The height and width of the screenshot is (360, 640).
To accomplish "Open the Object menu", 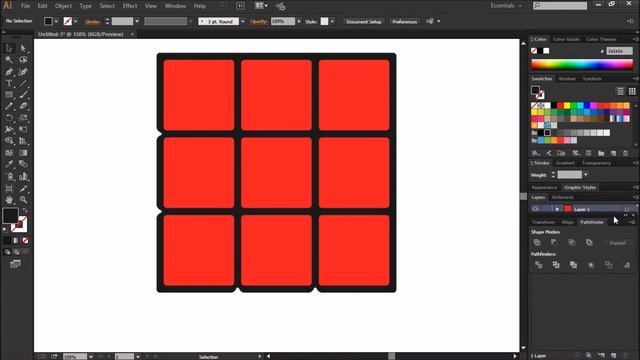I will click(63, 6).
